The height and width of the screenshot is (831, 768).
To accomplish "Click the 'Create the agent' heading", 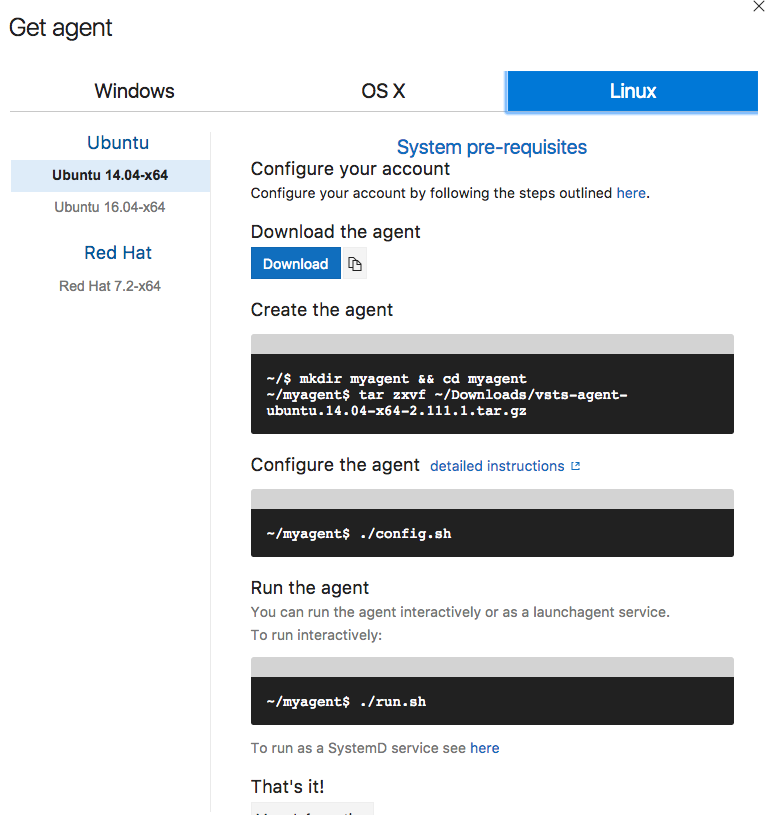I will click(322, 310).
